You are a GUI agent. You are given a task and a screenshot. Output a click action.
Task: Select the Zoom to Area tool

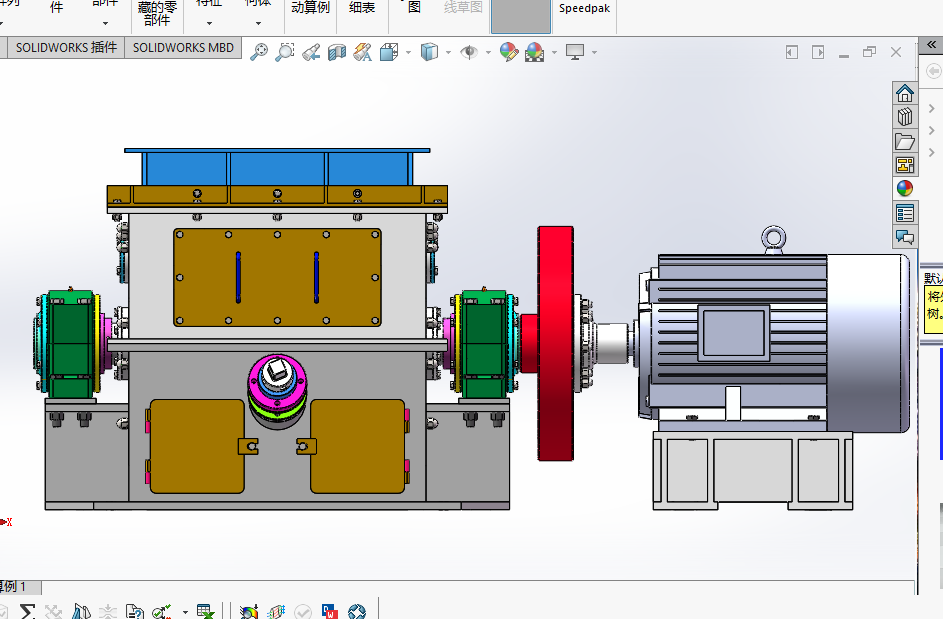pyautogui.click(x=284, y=52)
